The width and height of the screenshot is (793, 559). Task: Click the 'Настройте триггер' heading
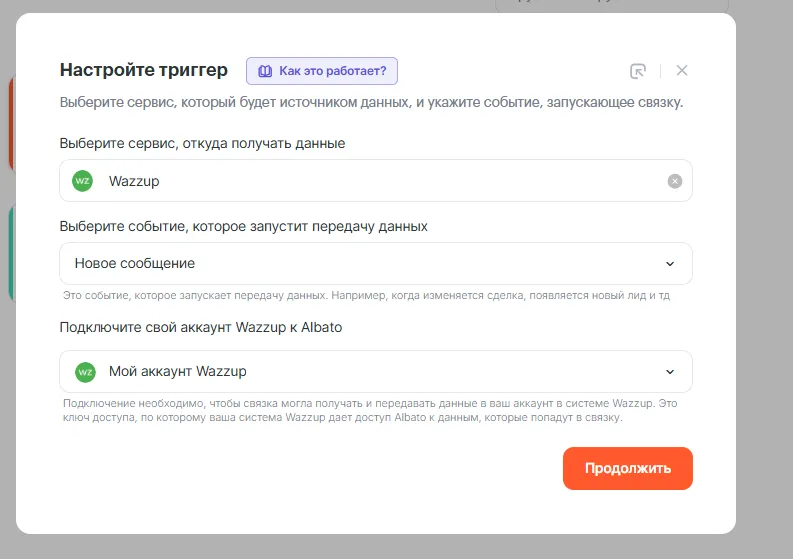click(144, 70)
